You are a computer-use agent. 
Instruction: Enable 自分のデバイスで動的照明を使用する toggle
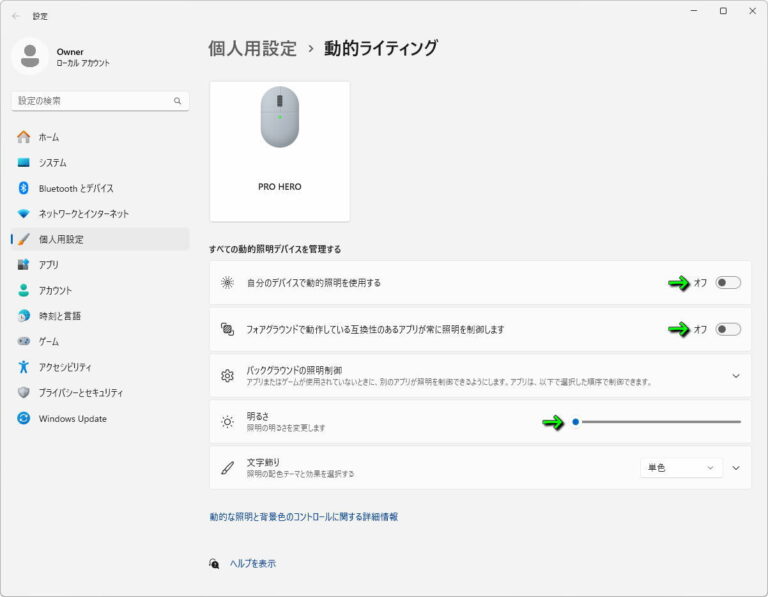pos(728,283)
